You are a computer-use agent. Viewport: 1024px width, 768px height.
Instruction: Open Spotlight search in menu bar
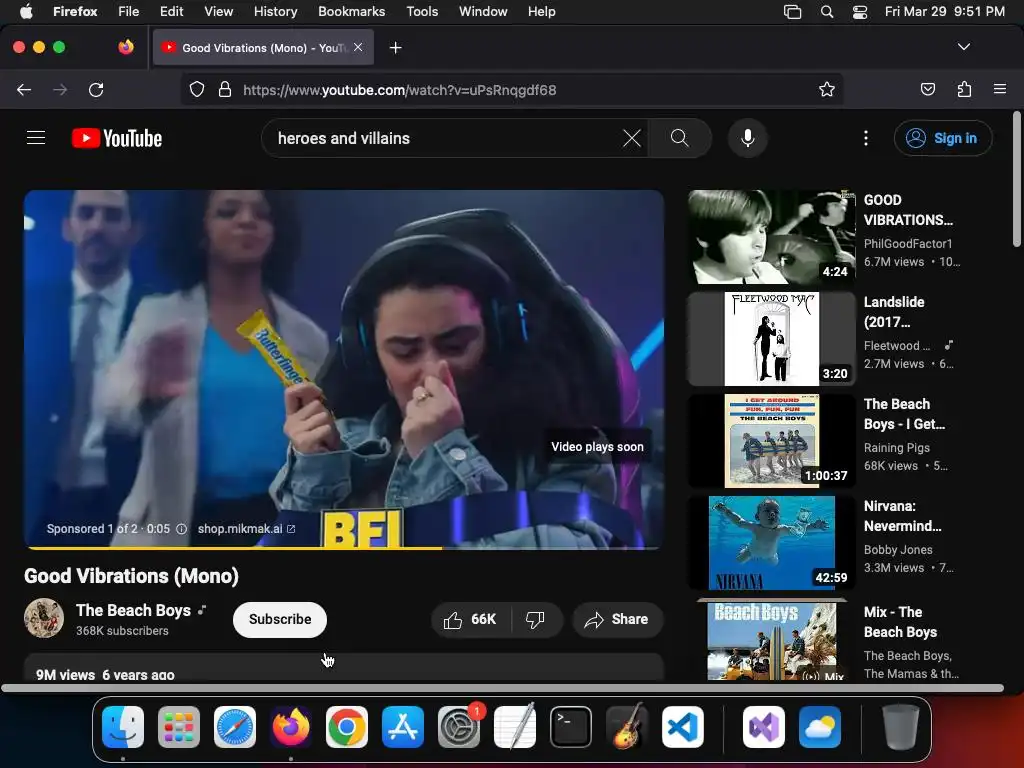click(x=827, y=11)
